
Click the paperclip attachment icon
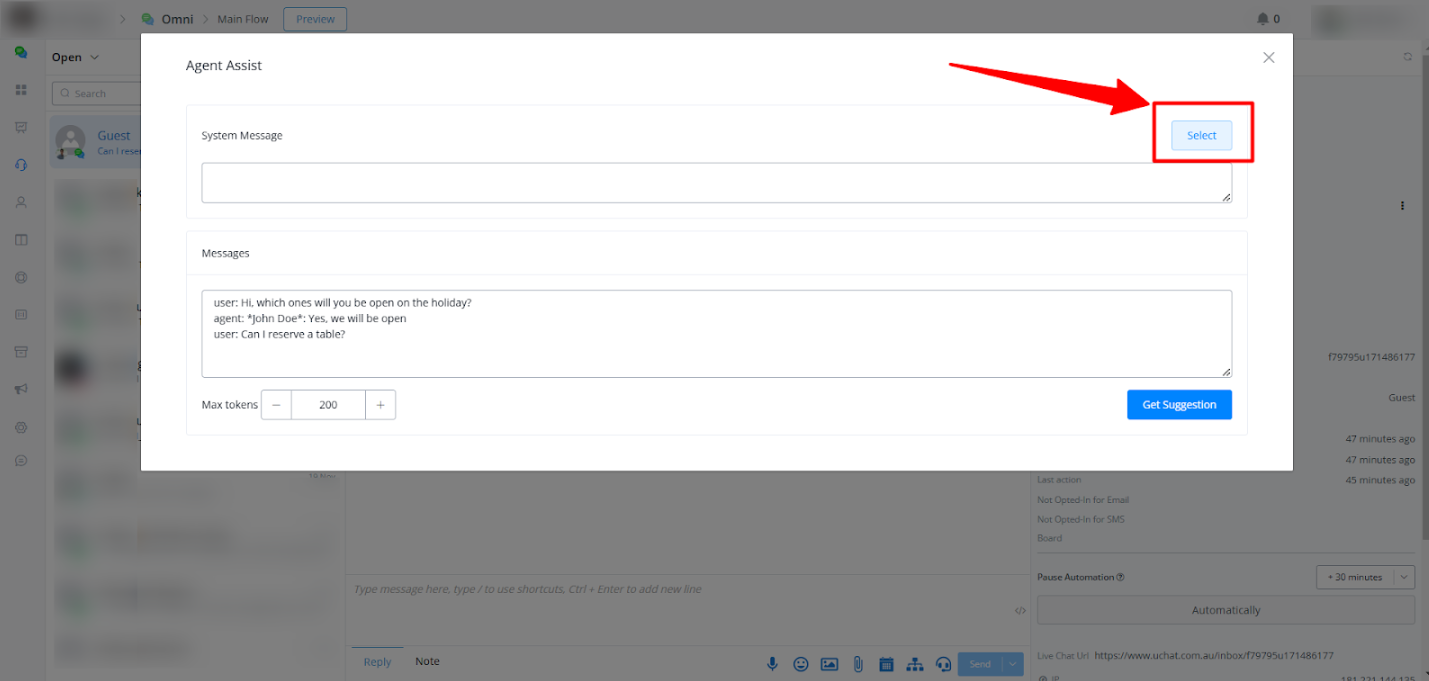click(x=857, y=664)
